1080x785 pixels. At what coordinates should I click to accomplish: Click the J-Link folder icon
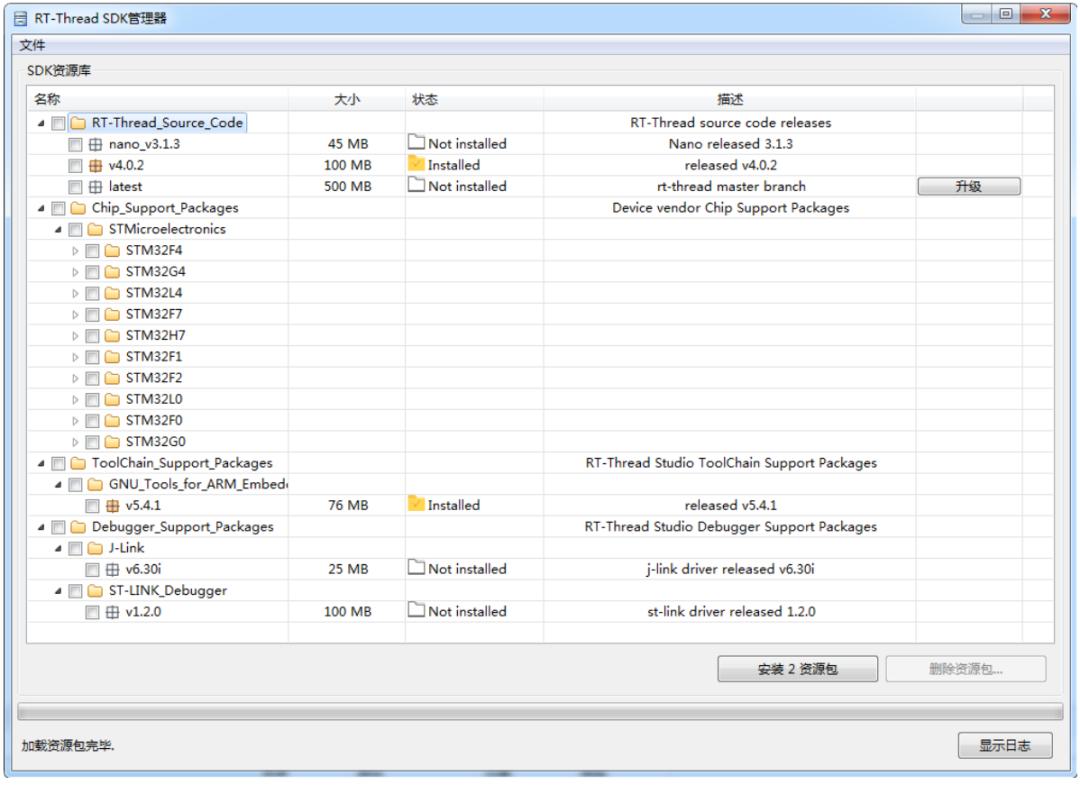[x=95, y=549]
